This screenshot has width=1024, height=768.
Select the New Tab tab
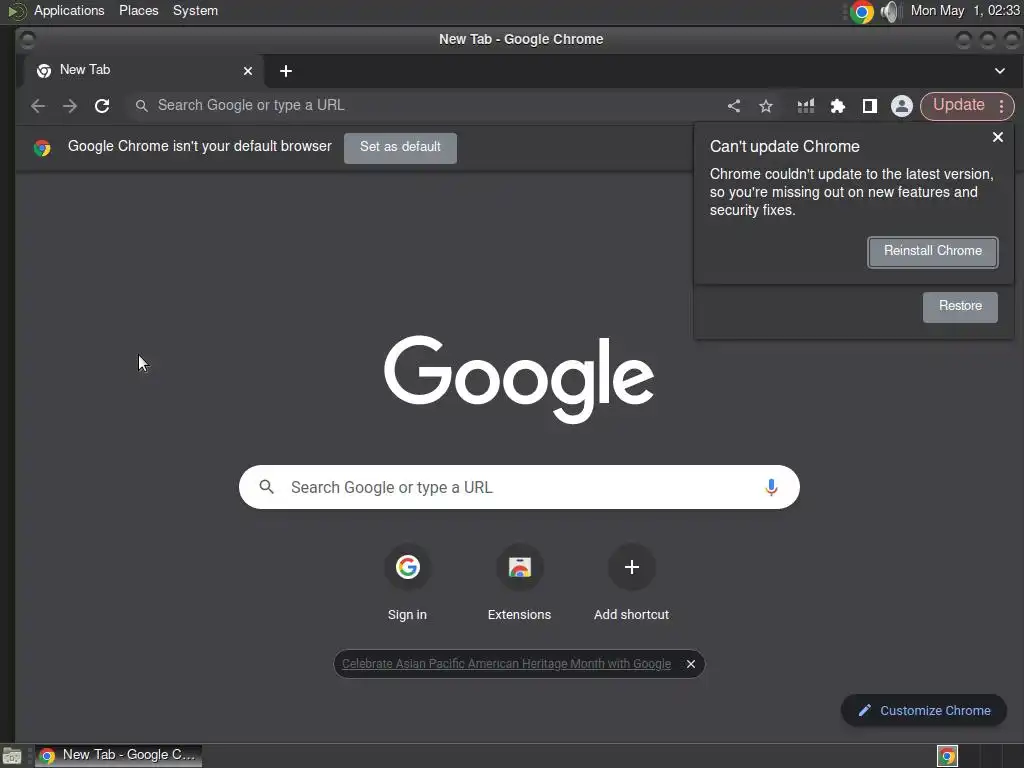point(144,71)
